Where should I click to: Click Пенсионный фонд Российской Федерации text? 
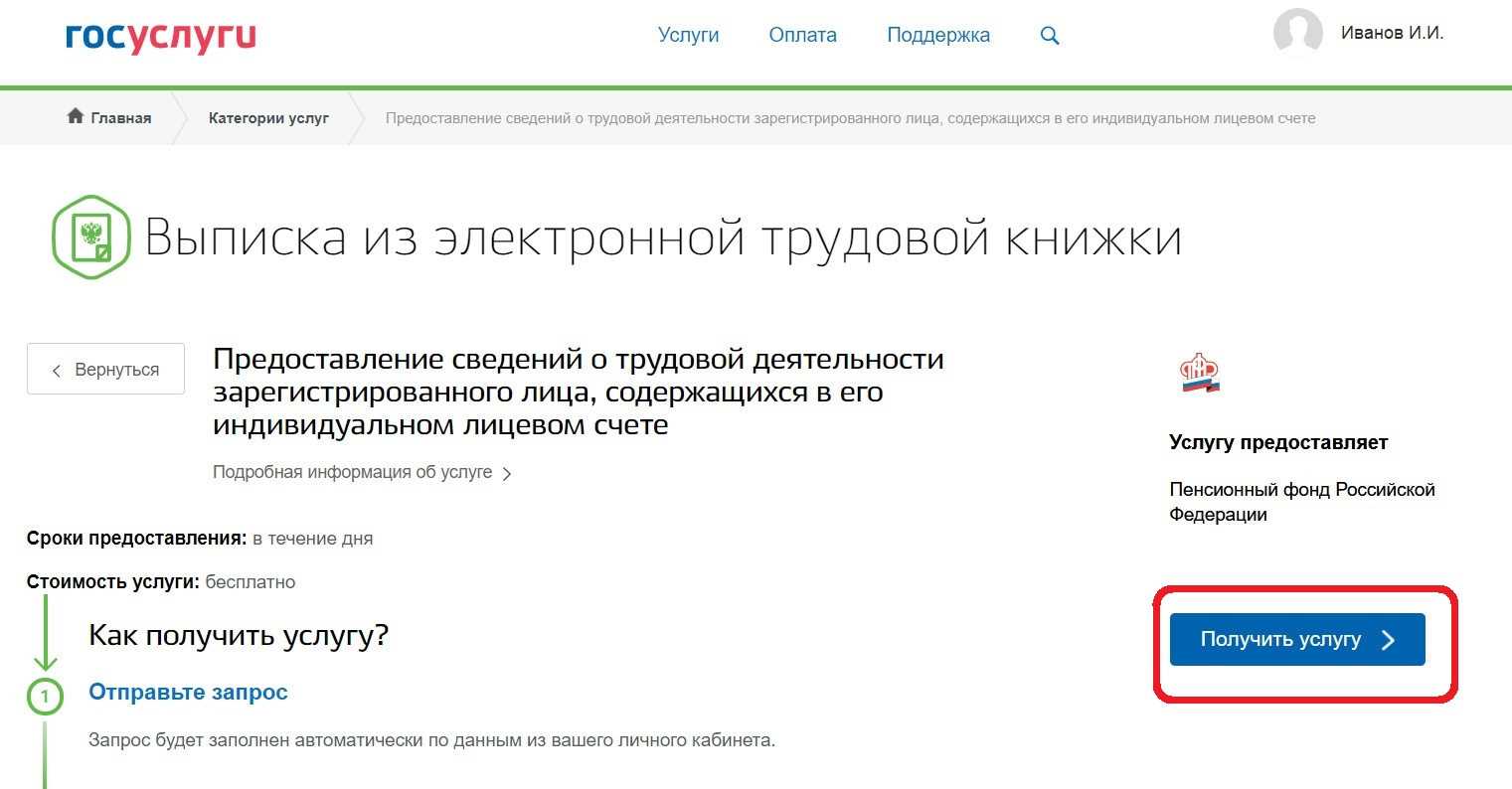pyautogui.click(x=1302, y=502)
